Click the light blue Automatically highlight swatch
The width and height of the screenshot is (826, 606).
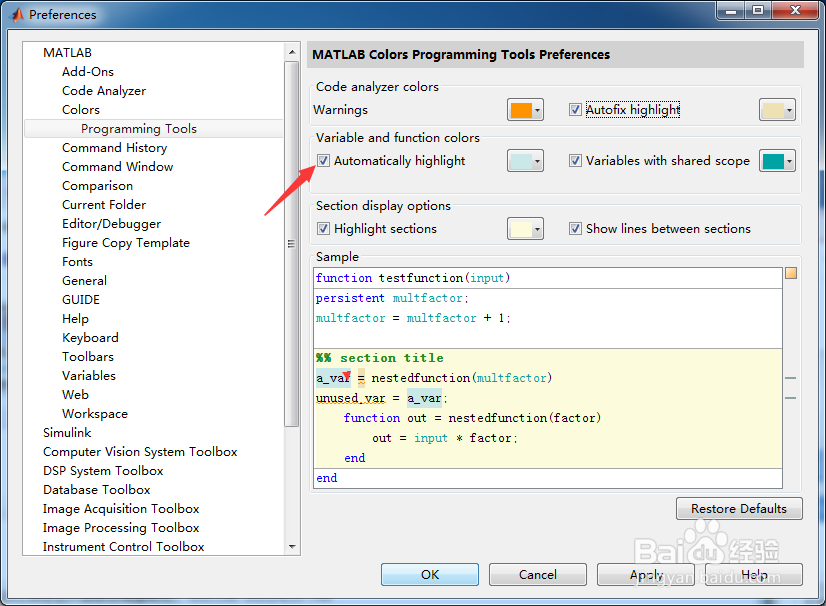pos(521,161)
